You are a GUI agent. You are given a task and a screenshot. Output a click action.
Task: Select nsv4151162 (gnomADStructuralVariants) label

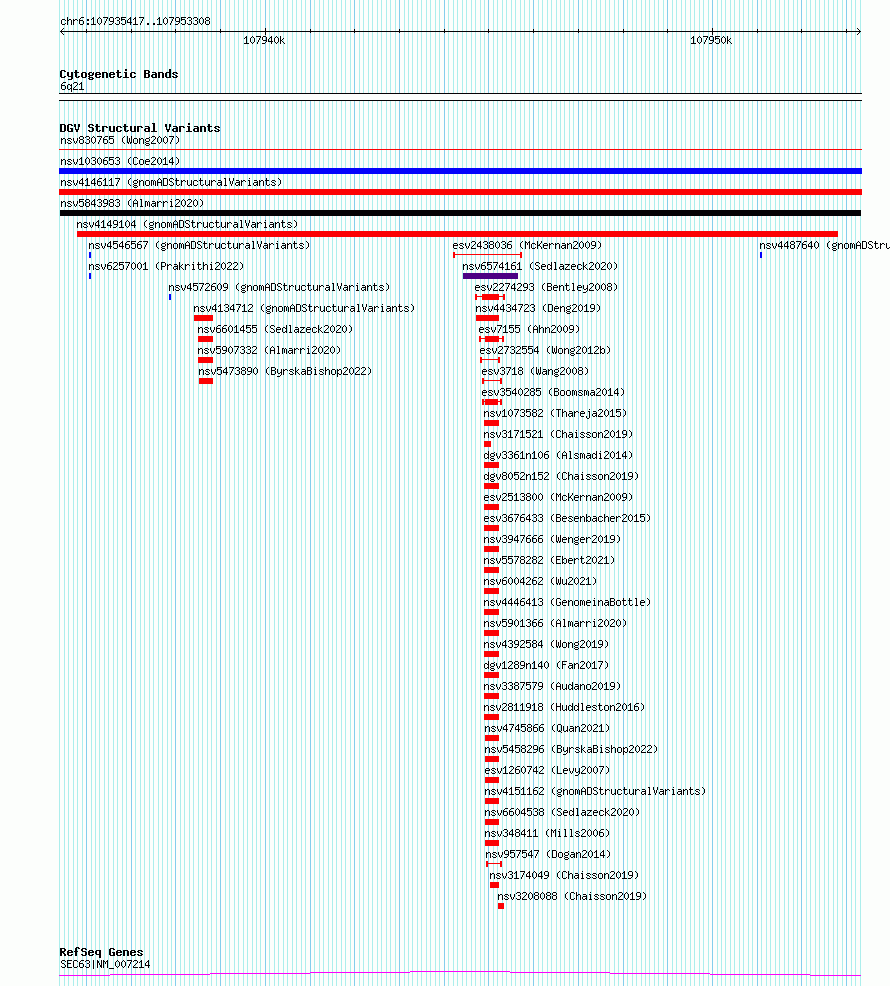click(595, 792)
